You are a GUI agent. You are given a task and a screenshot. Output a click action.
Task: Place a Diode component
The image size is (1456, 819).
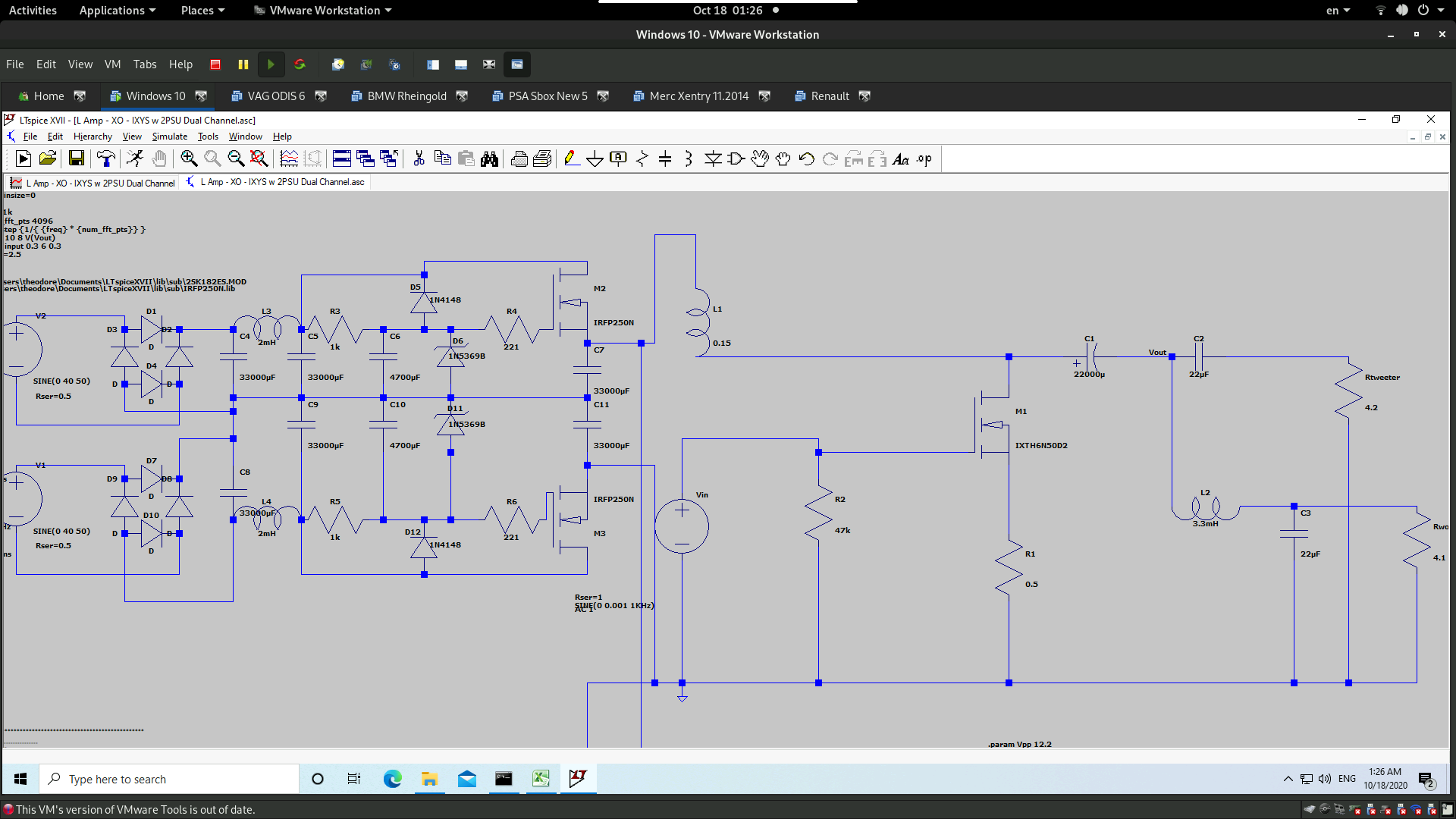(713, 158)
